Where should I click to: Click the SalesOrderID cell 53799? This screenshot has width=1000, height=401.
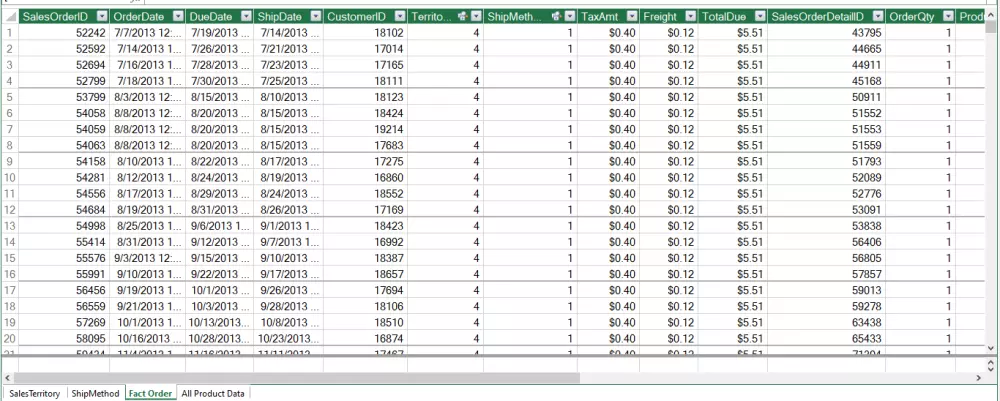pos(64,97)
